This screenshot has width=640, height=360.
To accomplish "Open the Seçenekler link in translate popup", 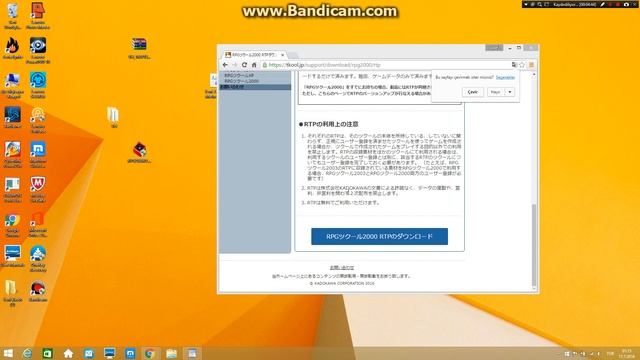I will (505, 77).
